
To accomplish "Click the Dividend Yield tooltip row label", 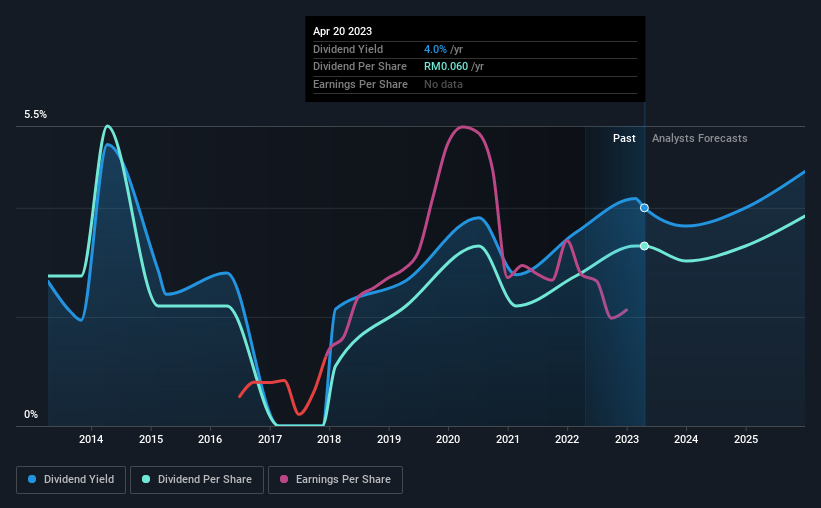I will (x=348, y=49).
